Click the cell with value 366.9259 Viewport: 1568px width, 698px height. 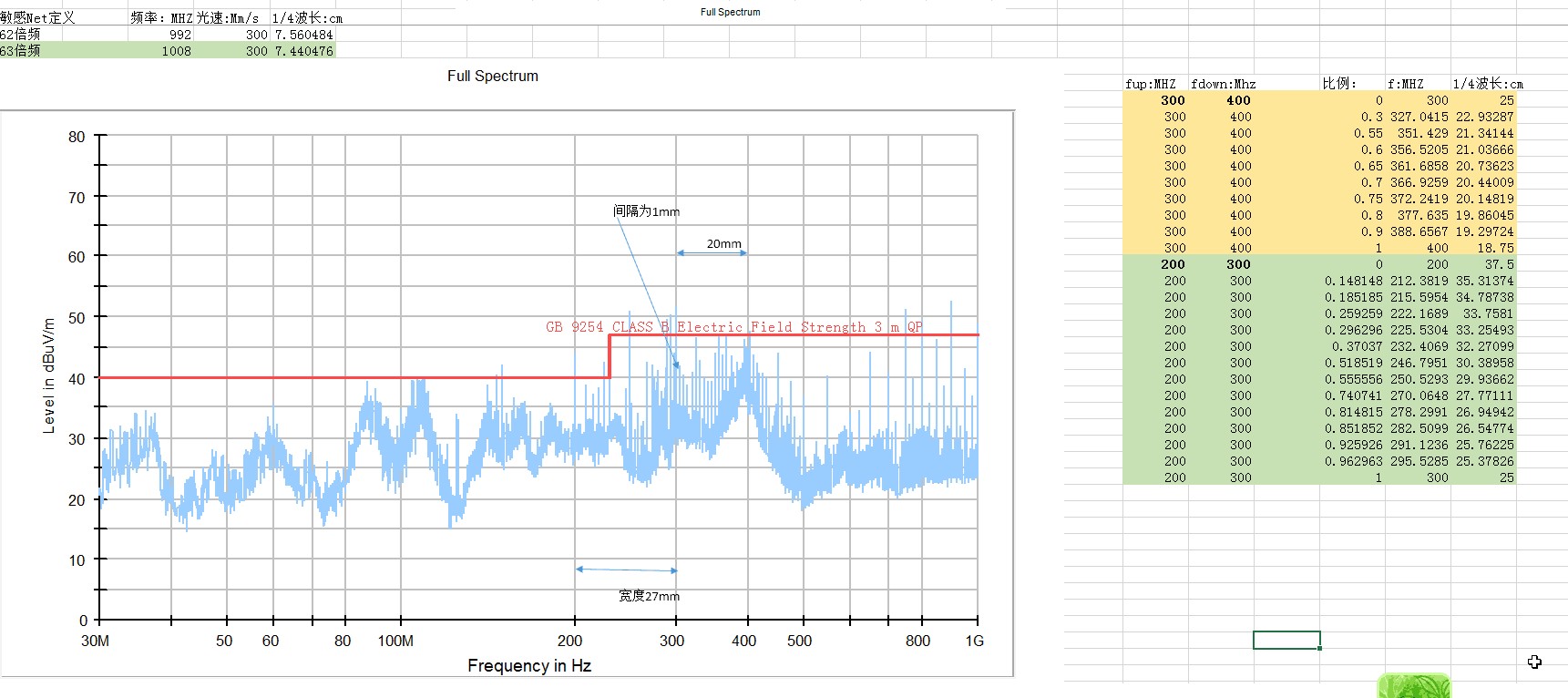click(x=1419, y=182)
